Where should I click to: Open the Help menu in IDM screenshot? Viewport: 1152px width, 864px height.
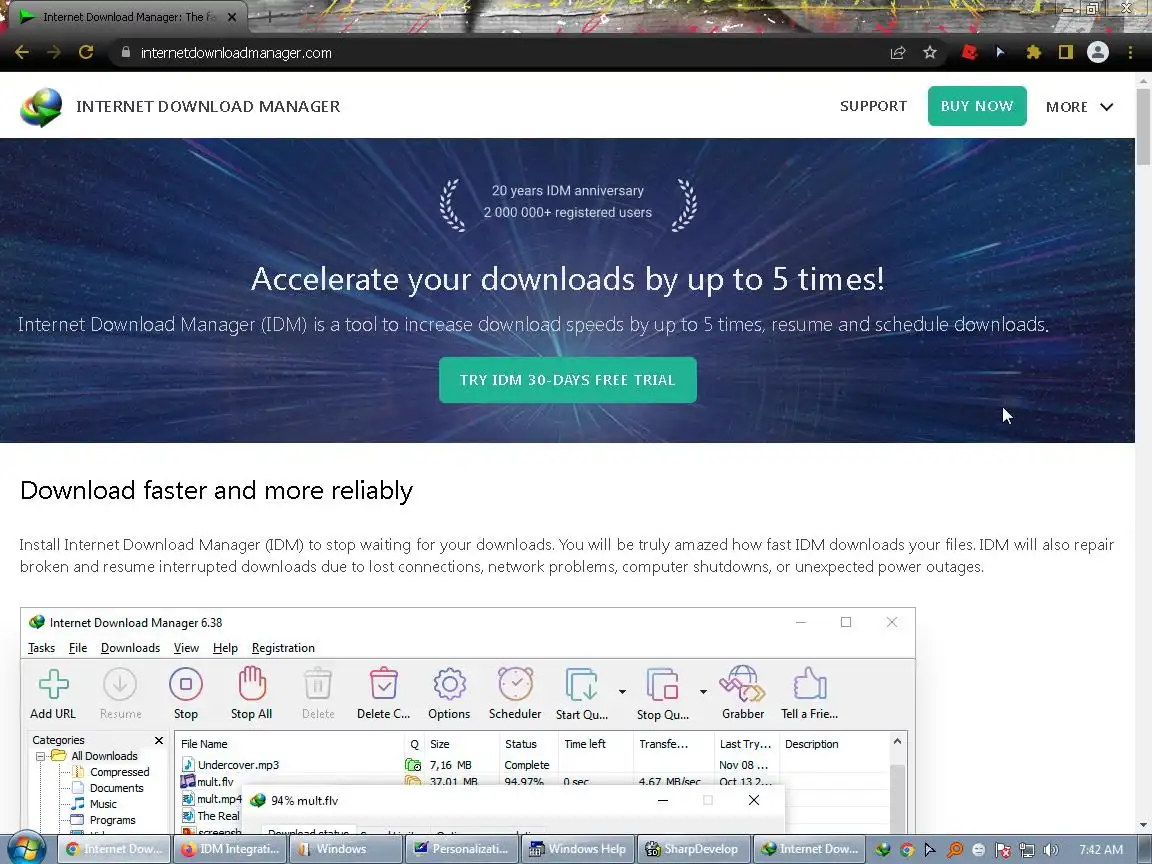[x=225, y=647]
